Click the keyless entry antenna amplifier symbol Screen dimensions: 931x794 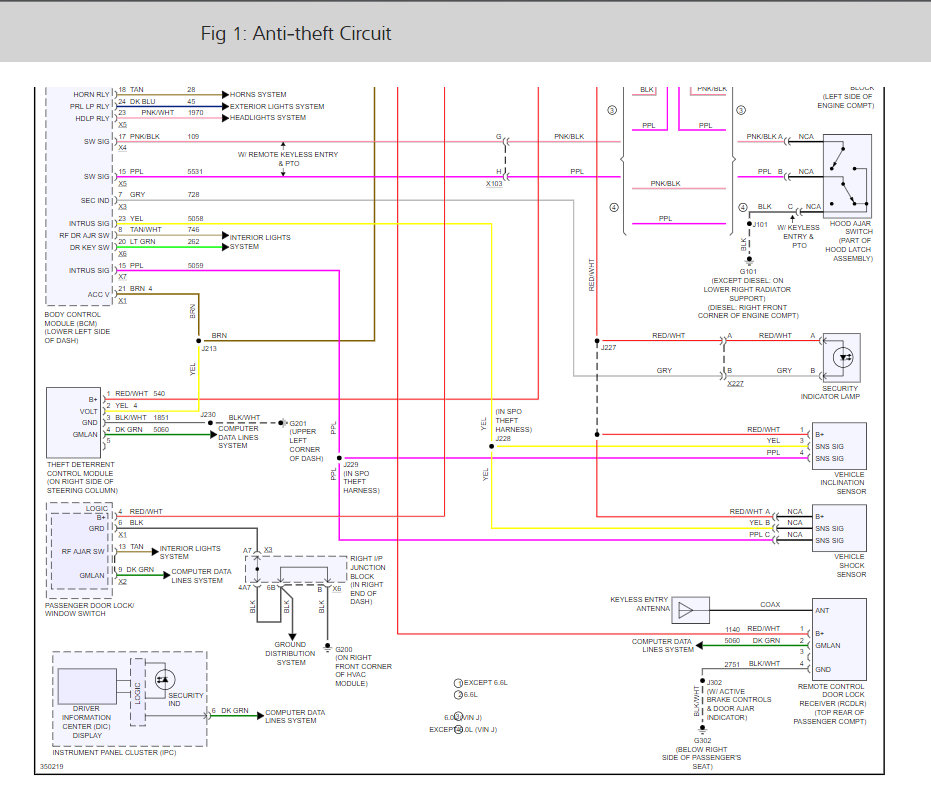point(691,610)
